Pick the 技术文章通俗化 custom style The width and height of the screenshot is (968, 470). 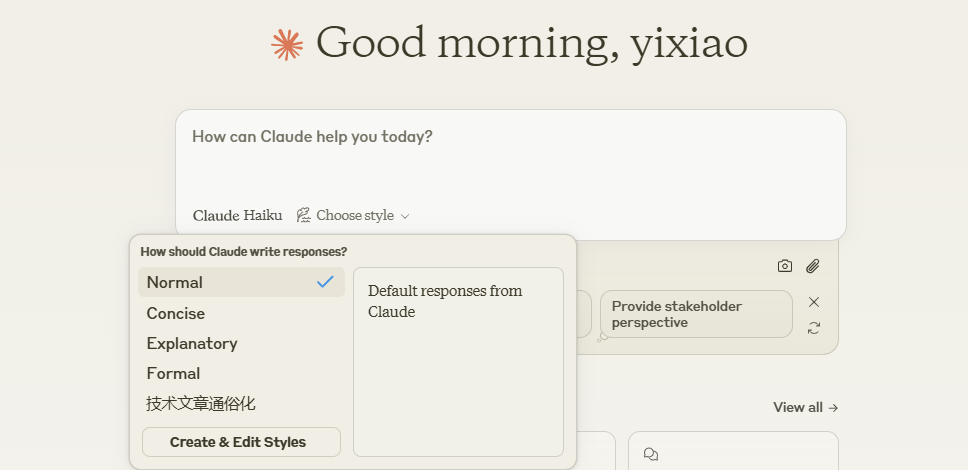point(201,403)
